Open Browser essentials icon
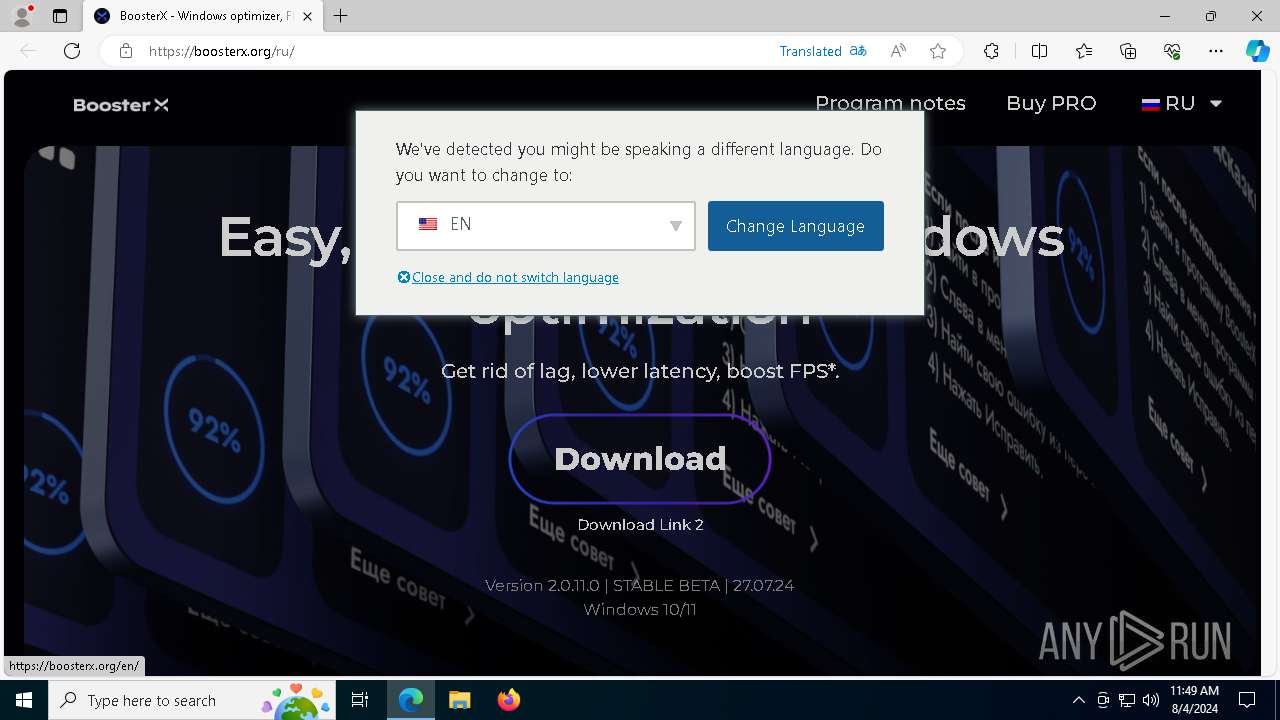This screenshot has width=1280, height=720. pos(1172,51)
